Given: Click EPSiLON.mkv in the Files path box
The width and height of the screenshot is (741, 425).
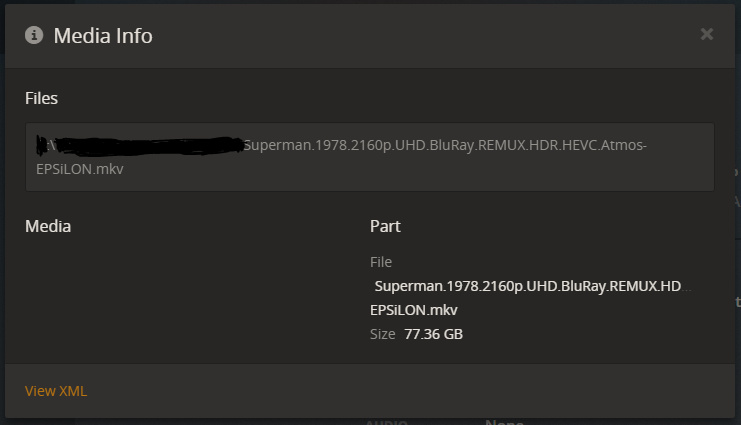Looking at the screenshot, I should (79, 169).
